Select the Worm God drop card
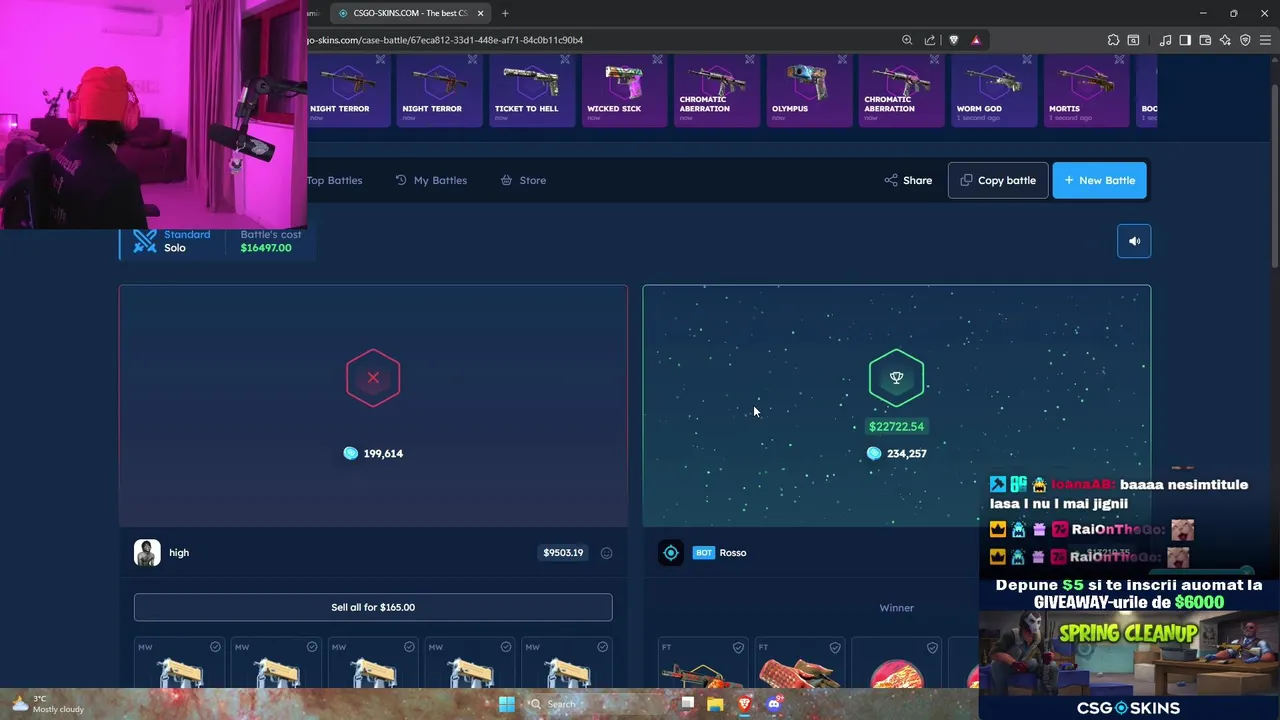This screenshot has width=1280, height=720. (993, 92)
